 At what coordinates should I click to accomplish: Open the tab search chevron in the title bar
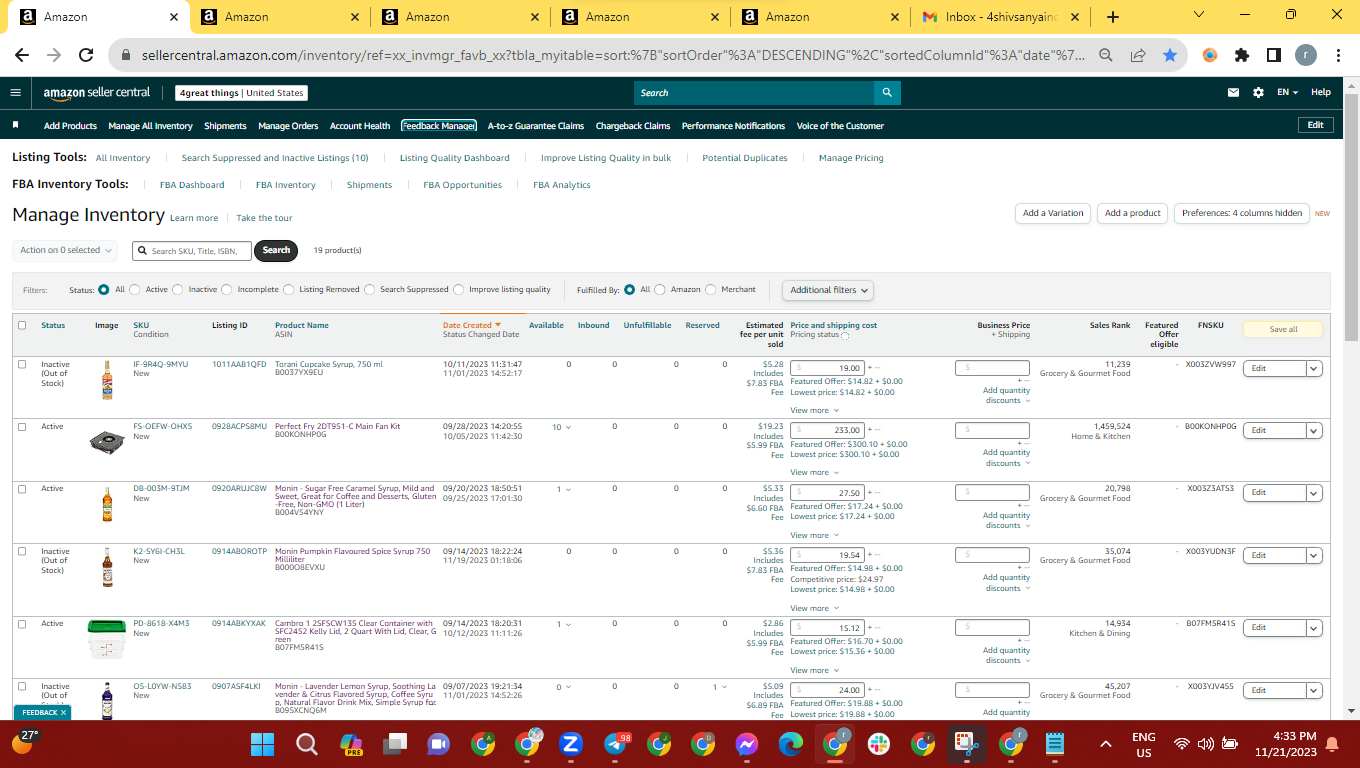[x=1200, y=15]
